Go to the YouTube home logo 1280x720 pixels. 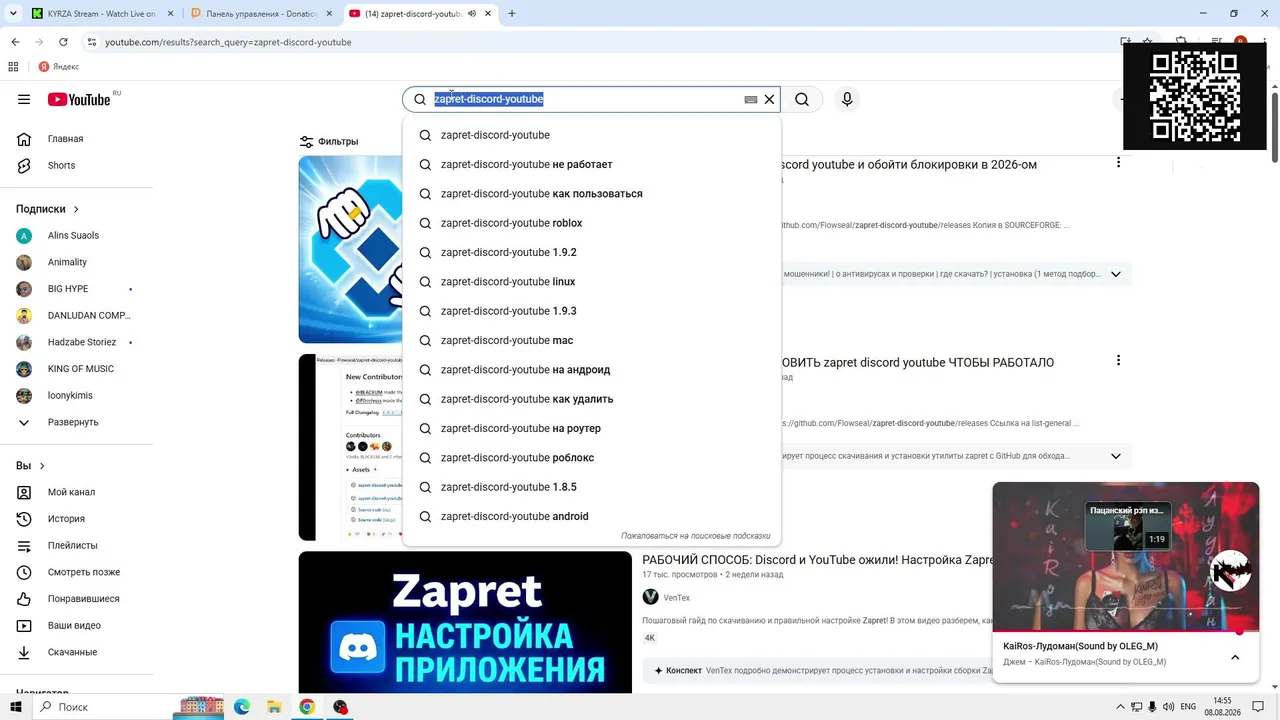click(79, 99)
